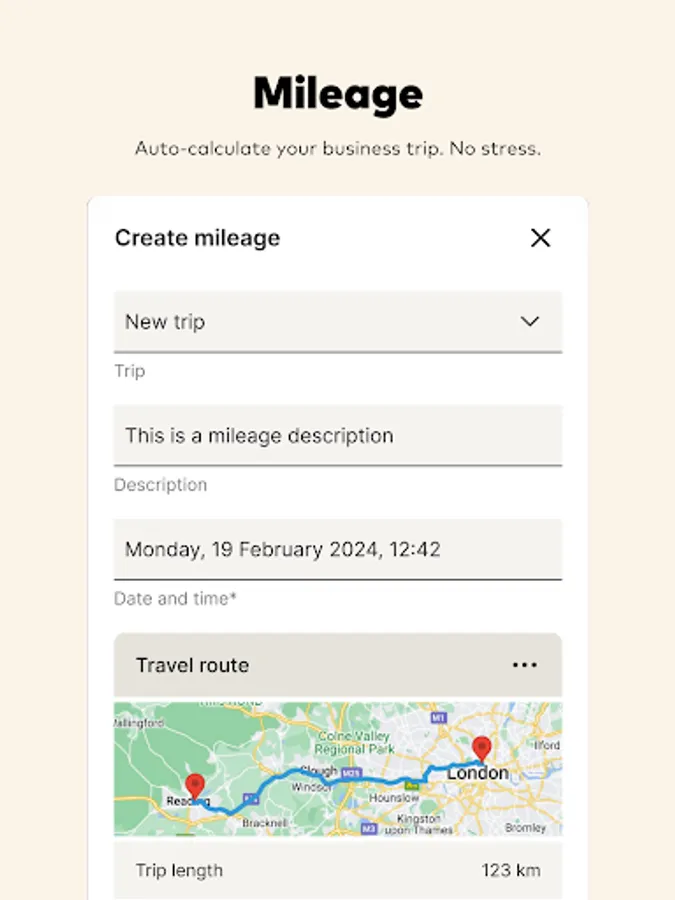This screenshot has height=900, width=675.
Task: Open the route map preview
Action: point(338,770)
